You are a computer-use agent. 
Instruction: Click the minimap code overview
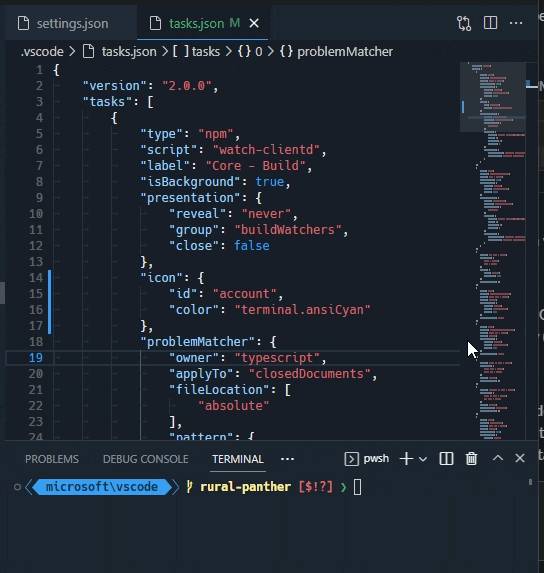pos(493,250)
